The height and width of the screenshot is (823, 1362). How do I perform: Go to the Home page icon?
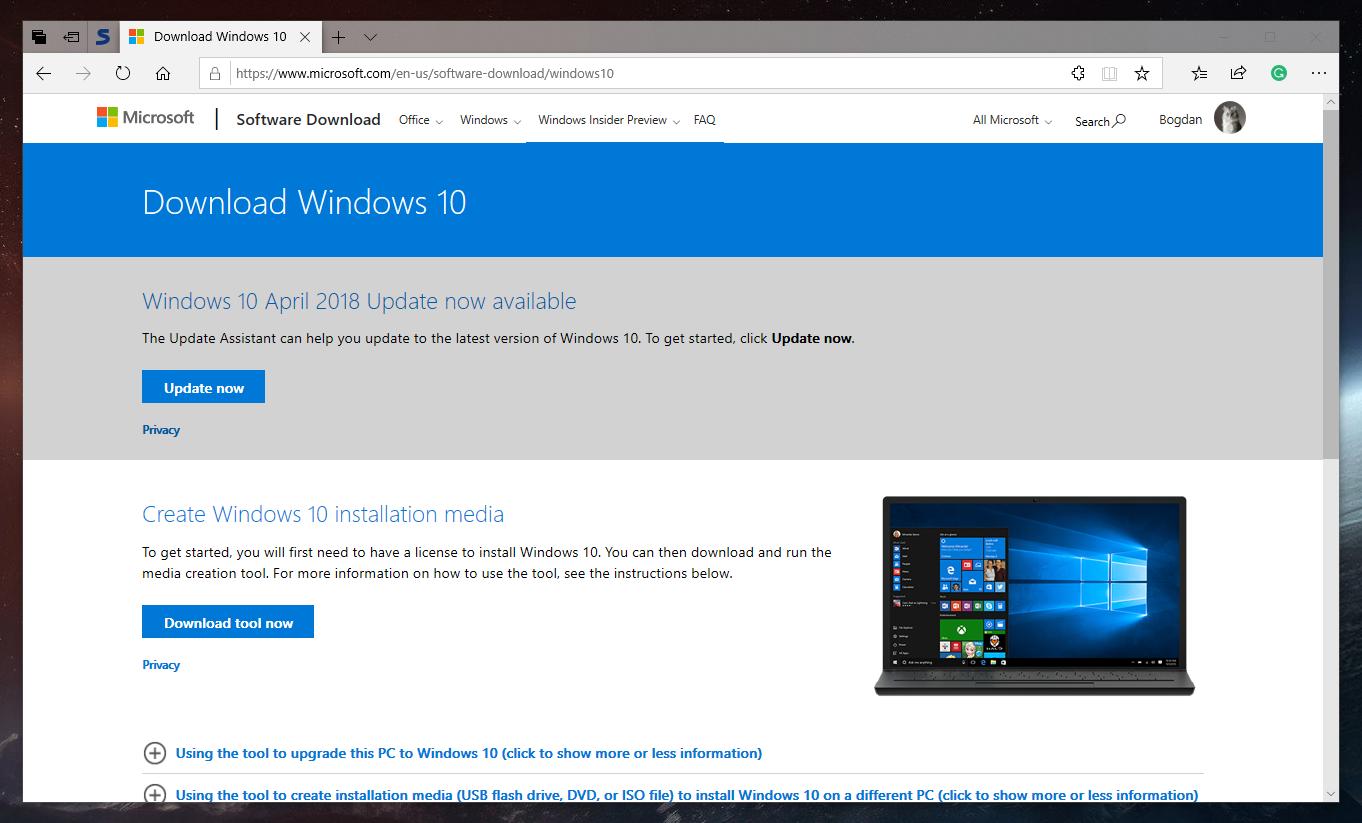(163, 73)
